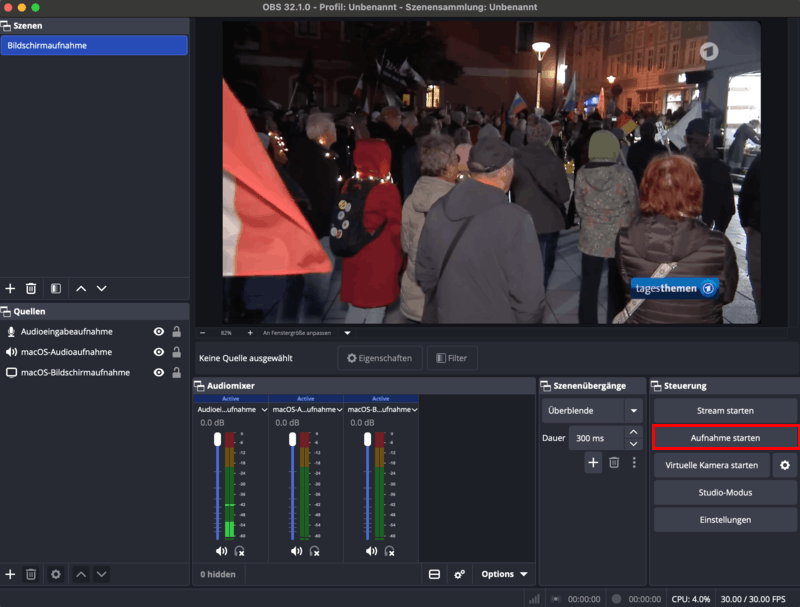Expand the audio mixer Options menu
Image resolution: width=800 pixels, height=607 pixels.
504,574
